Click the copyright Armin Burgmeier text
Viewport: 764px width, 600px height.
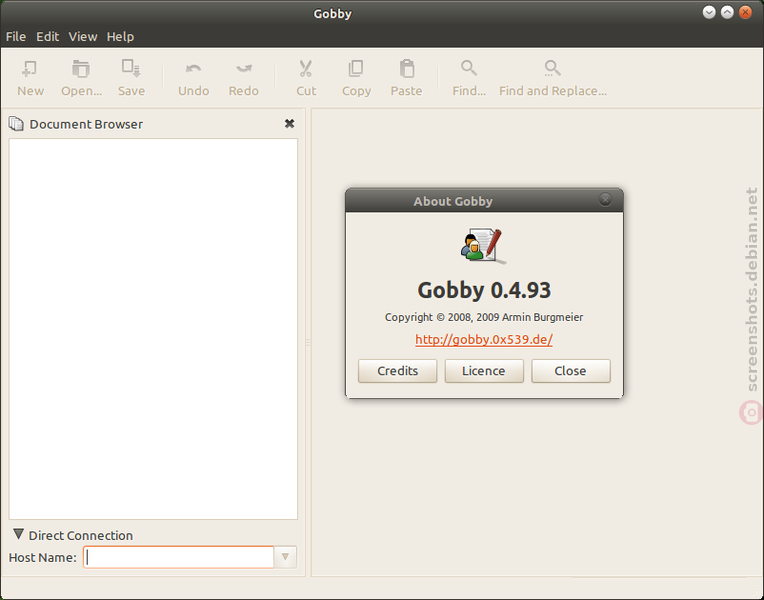484,317
